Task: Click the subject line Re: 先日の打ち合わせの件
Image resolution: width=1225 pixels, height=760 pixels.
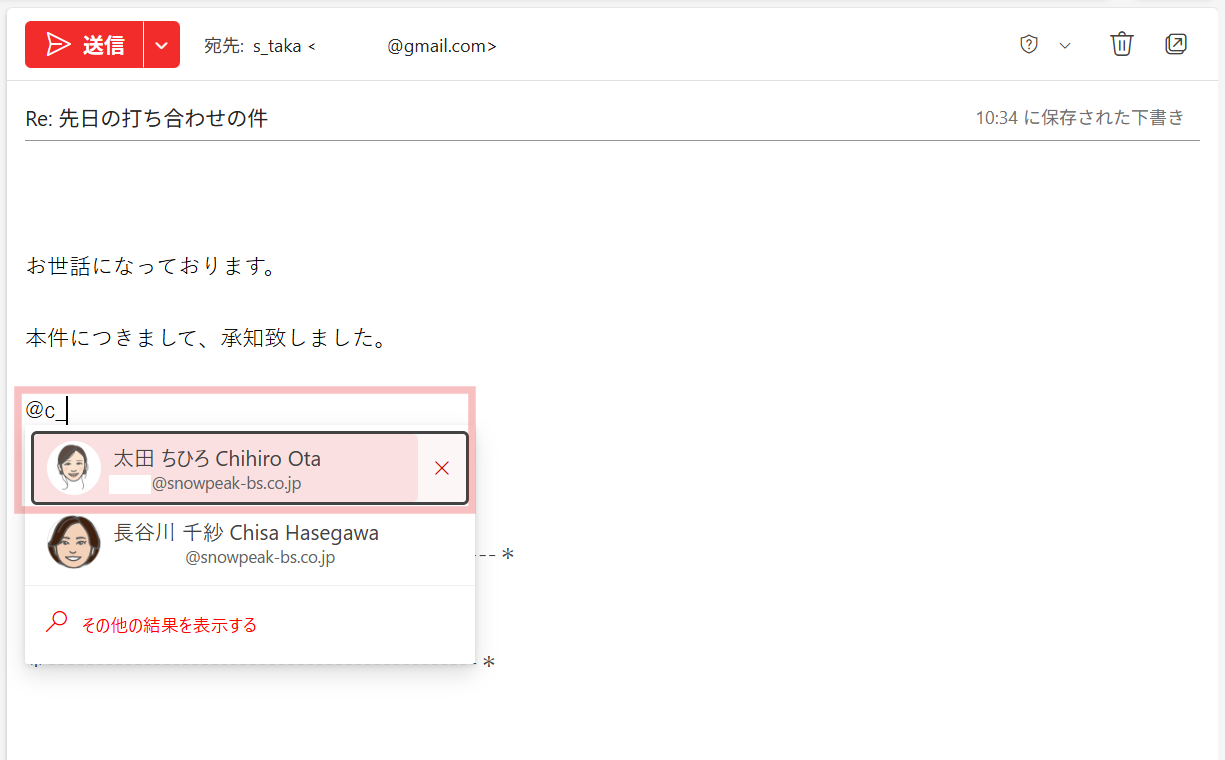Action: tap(147, 119)
